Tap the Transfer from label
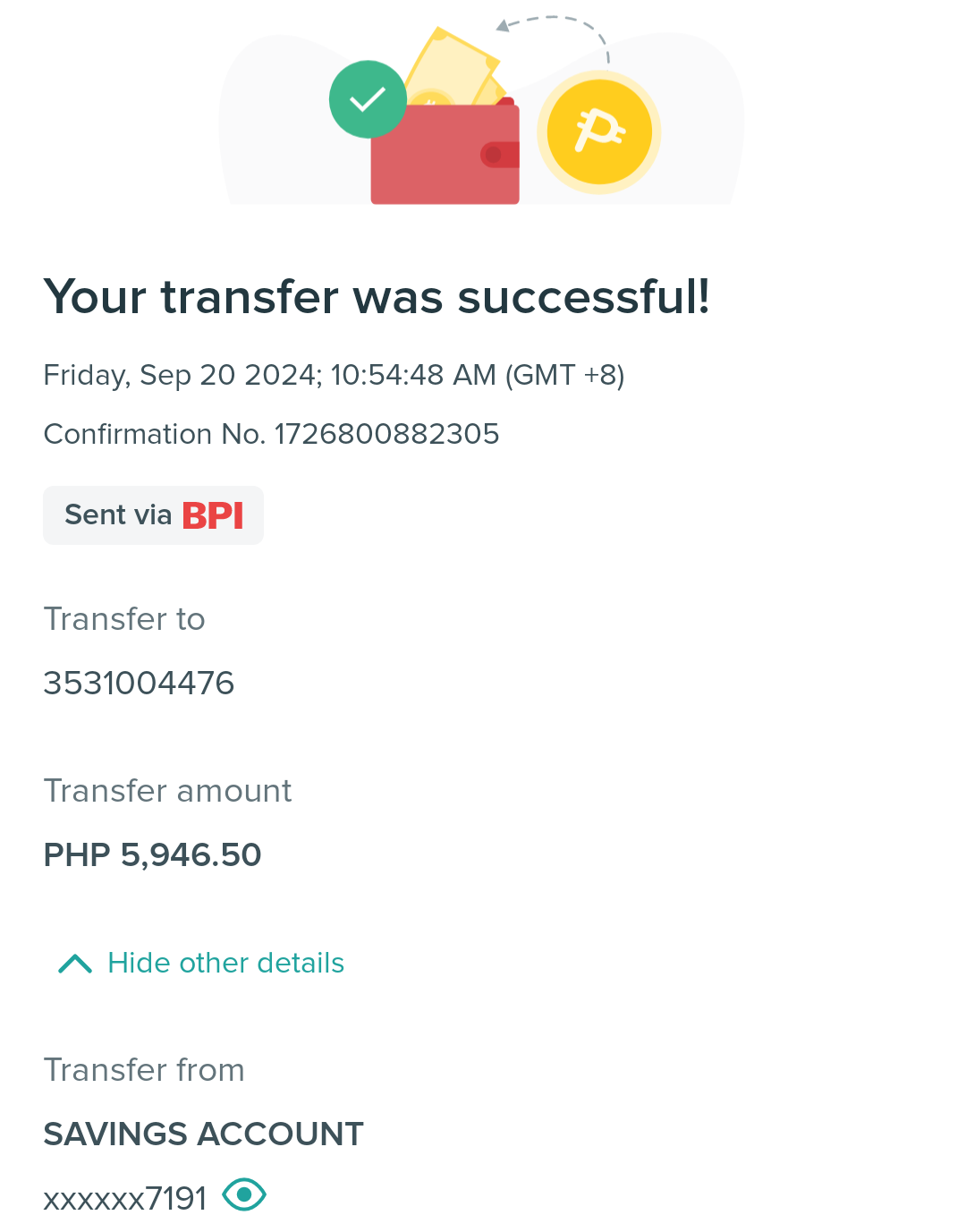Viewport: 966px width, 1232px height. [144, 1070]
